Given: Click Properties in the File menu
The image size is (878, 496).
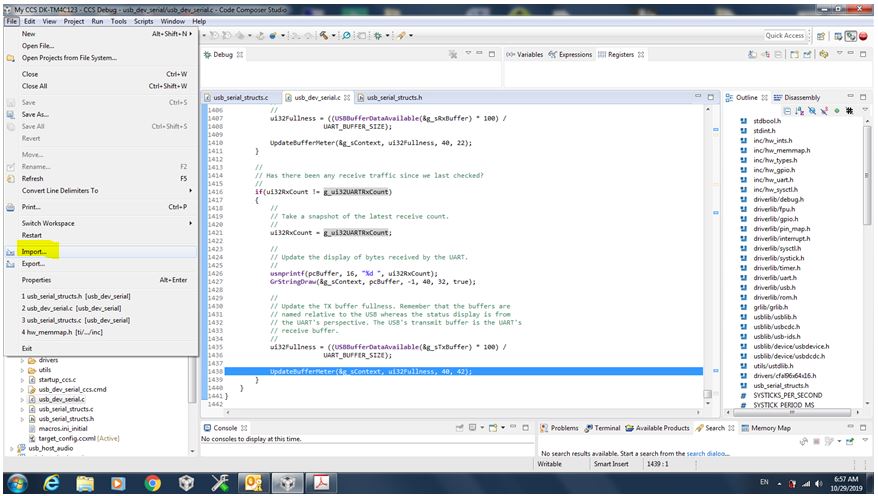Looking at the screenshot, I should click(x=101, y=280).
